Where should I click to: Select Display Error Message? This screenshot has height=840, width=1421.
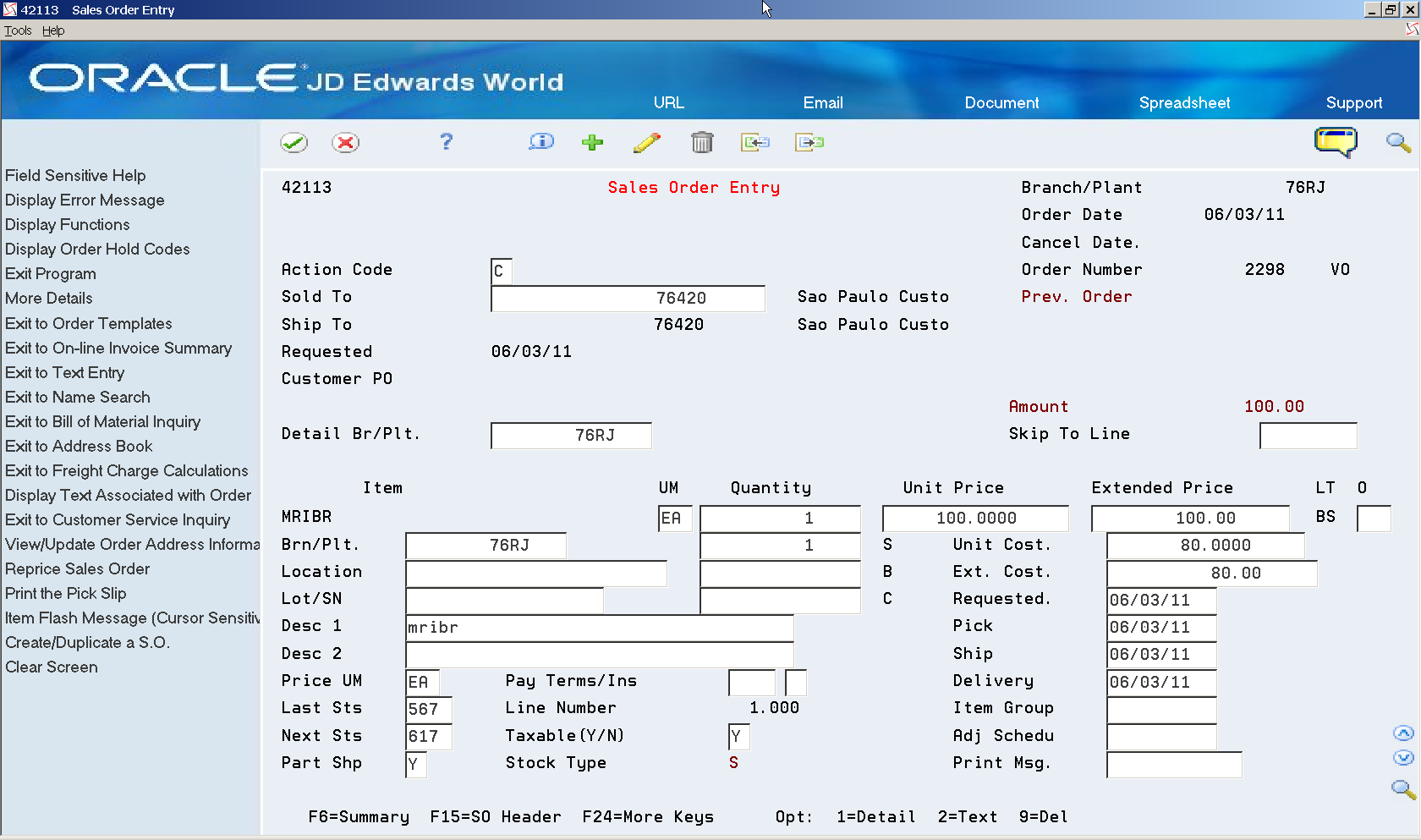click(x=85, y=200)
